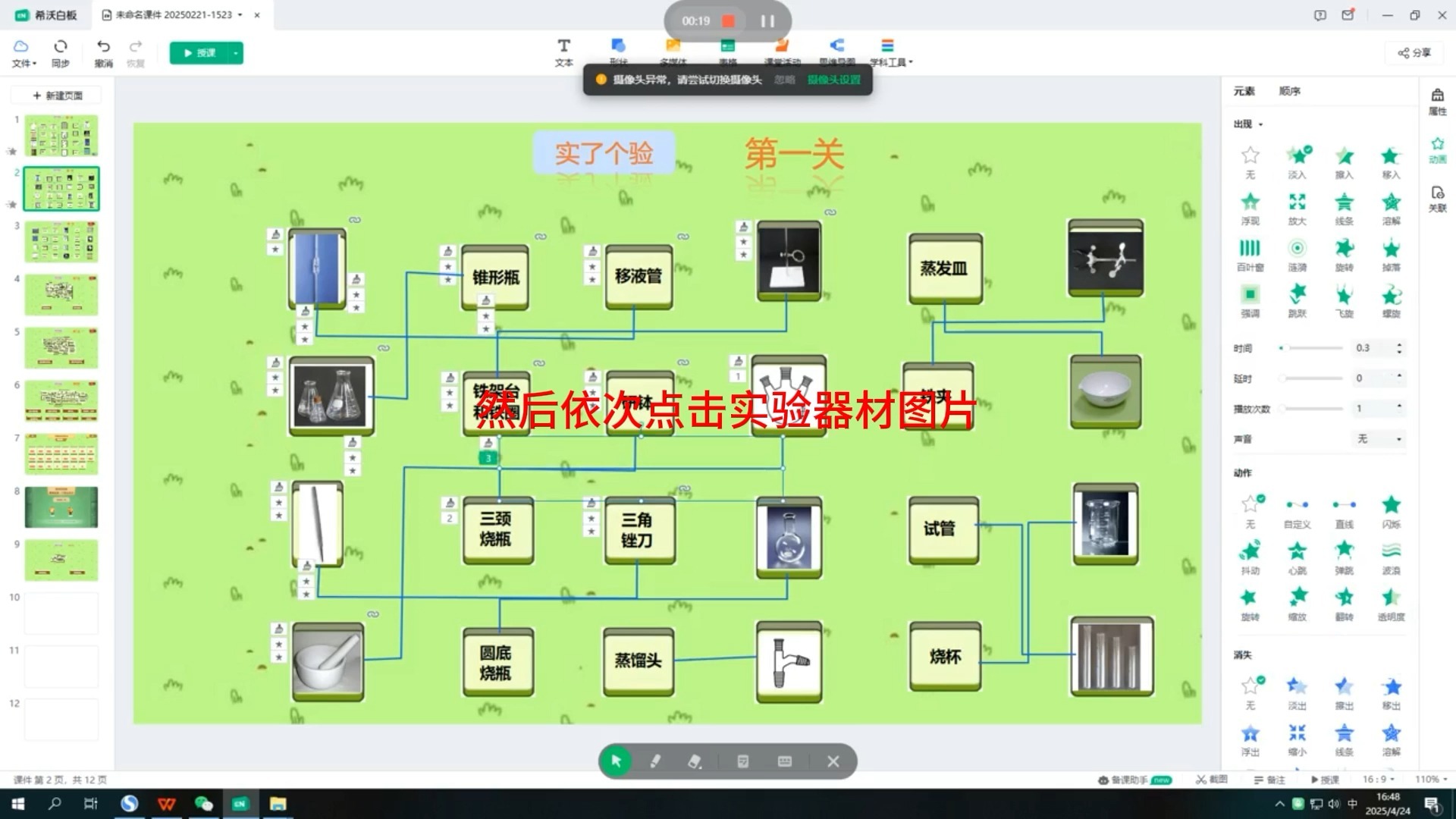Select the 抖动 shake action effect
1456x819 pixels.
click(1250, 558)
